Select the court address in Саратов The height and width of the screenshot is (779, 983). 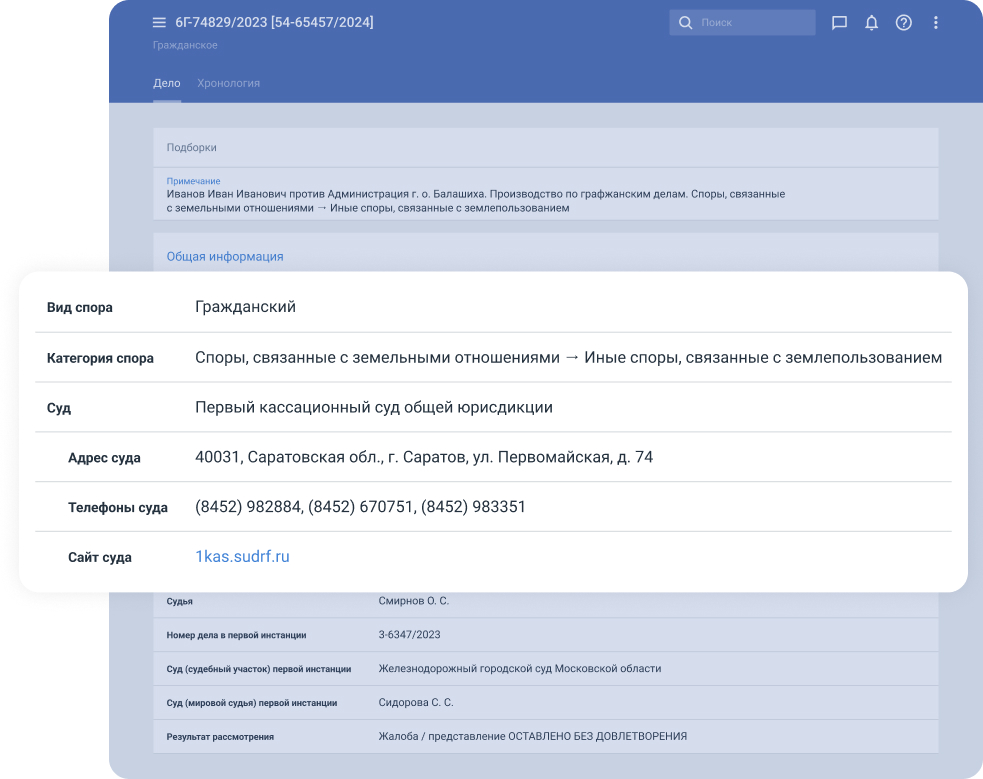pyautogui.click(x=424, y=457)
